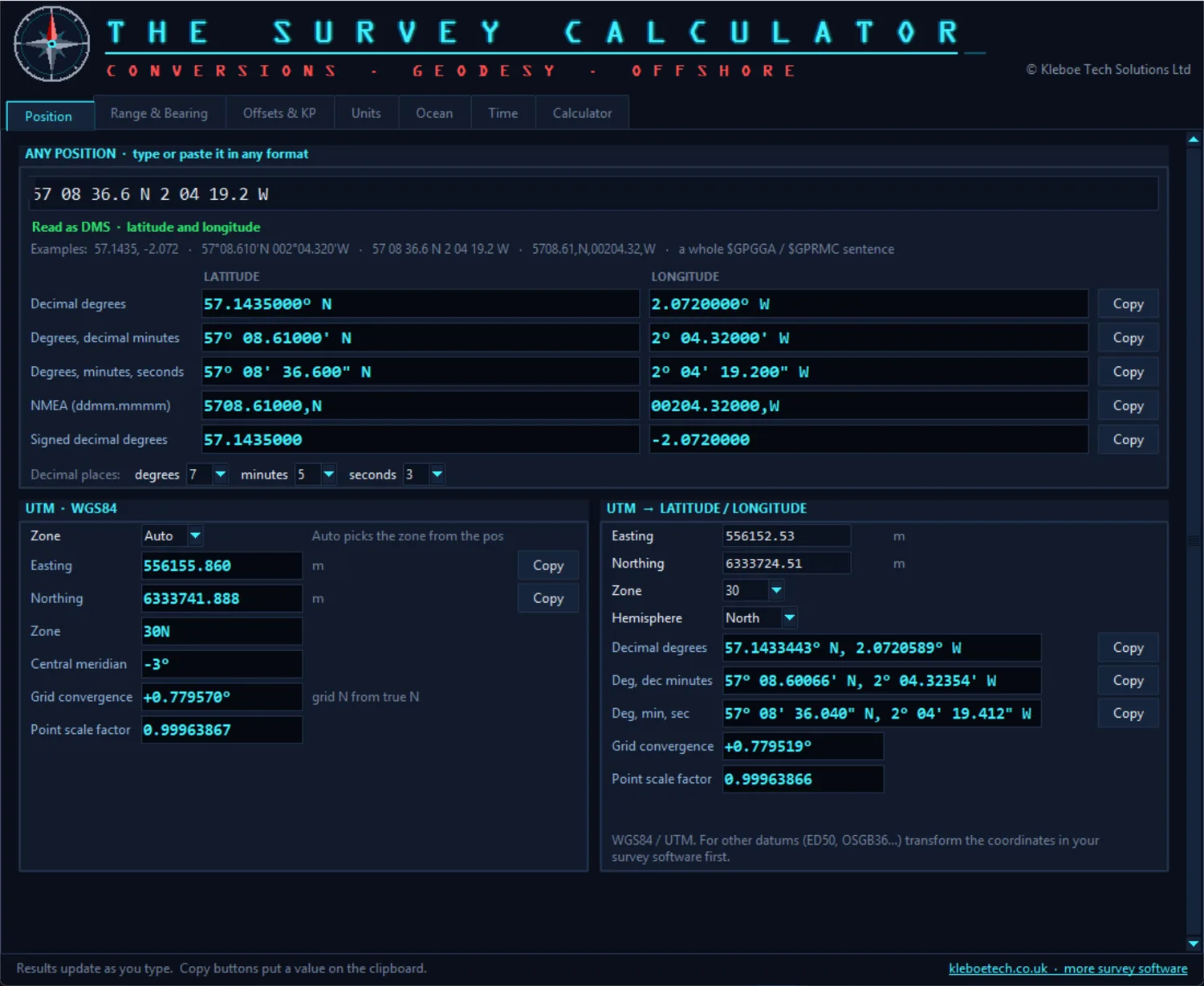Copy the NMEA (ddmm.mmmm) row
Viewport: 1204px width, 986px height.
(1128, 405)
